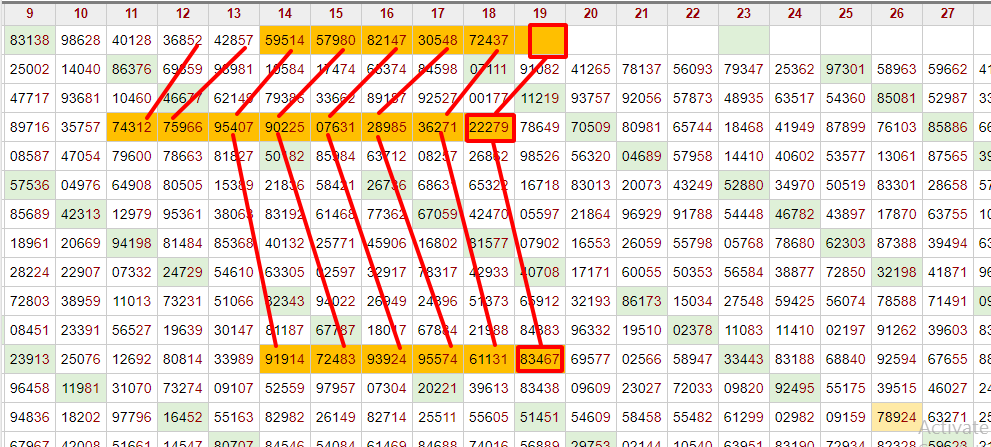
Task: Select the orange cell 61131
Action: [489, 359]
